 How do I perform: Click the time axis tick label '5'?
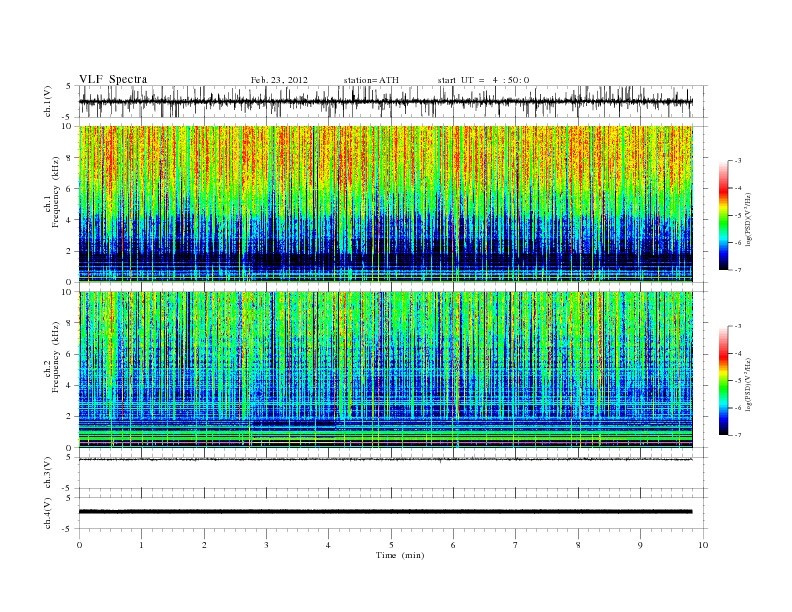(x=391, y=545)
